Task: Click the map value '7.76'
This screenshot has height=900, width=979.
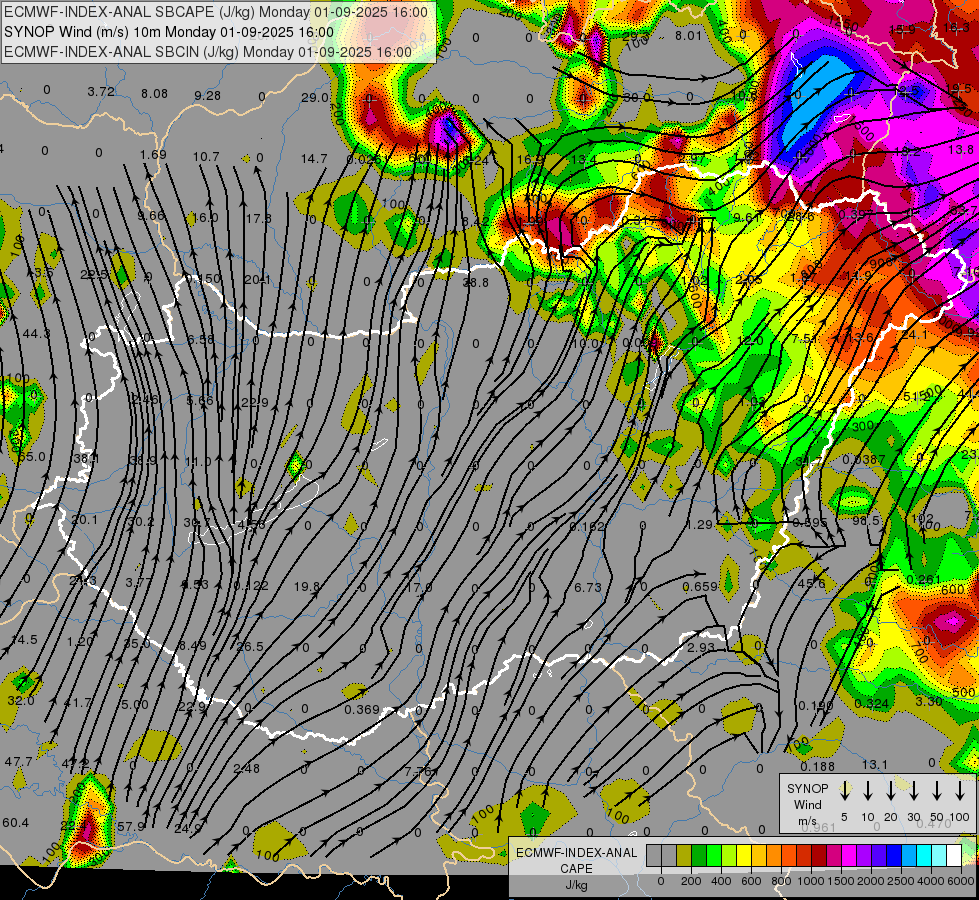Action: tap(417, 771)
